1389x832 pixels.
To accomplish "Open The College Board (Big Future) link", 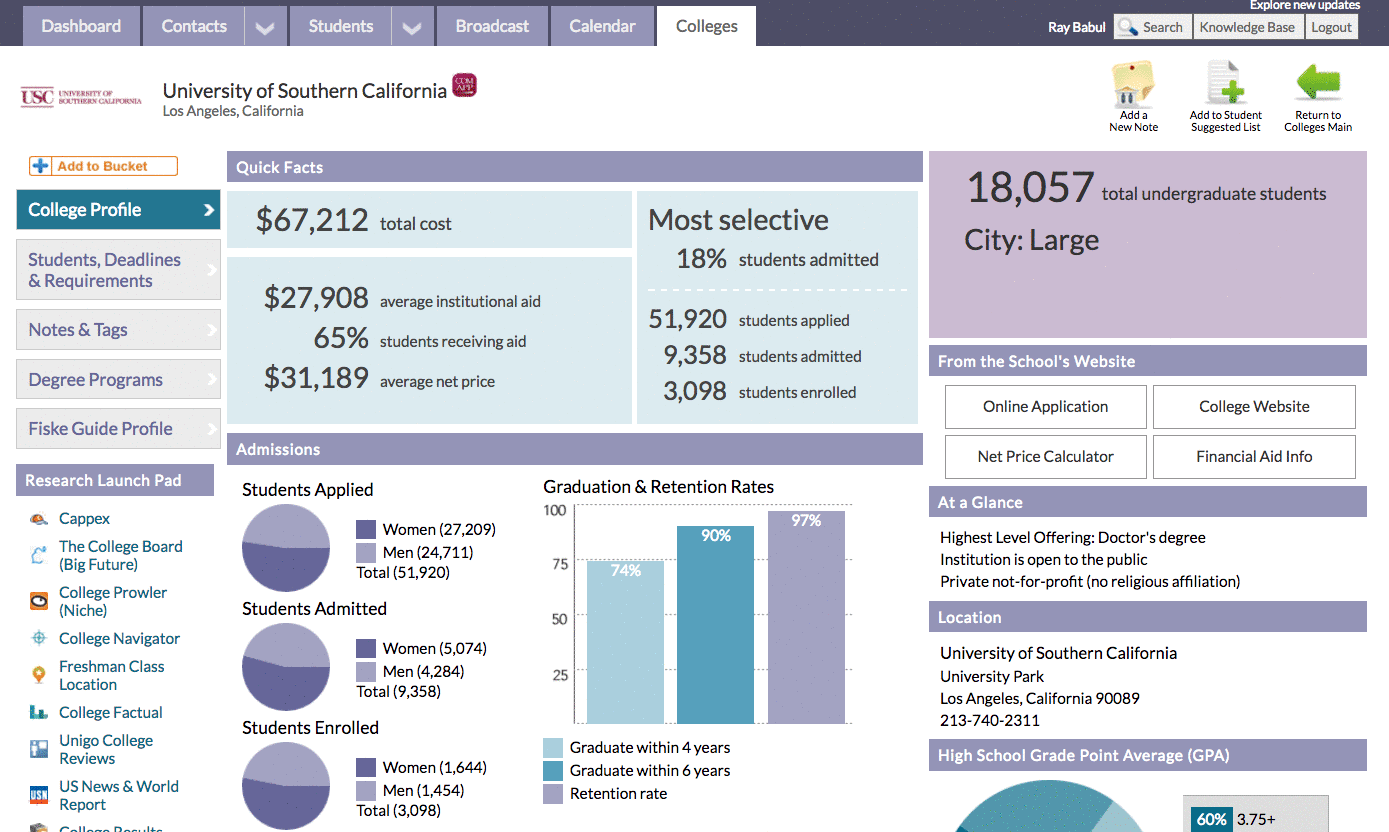I will point(120,555).
